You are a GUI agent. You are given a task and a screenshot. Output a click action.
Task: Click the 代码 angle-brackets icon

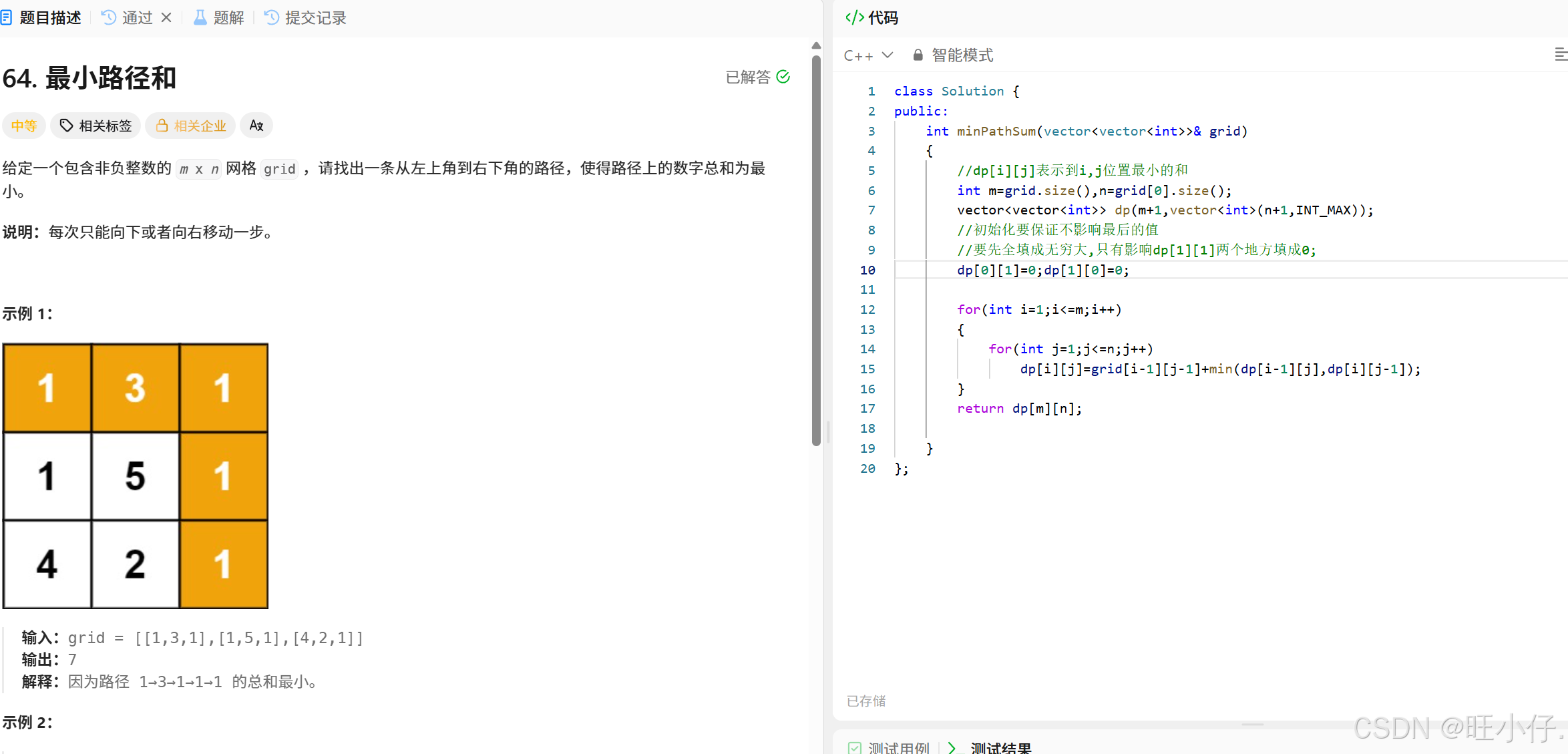pos(854,18)
